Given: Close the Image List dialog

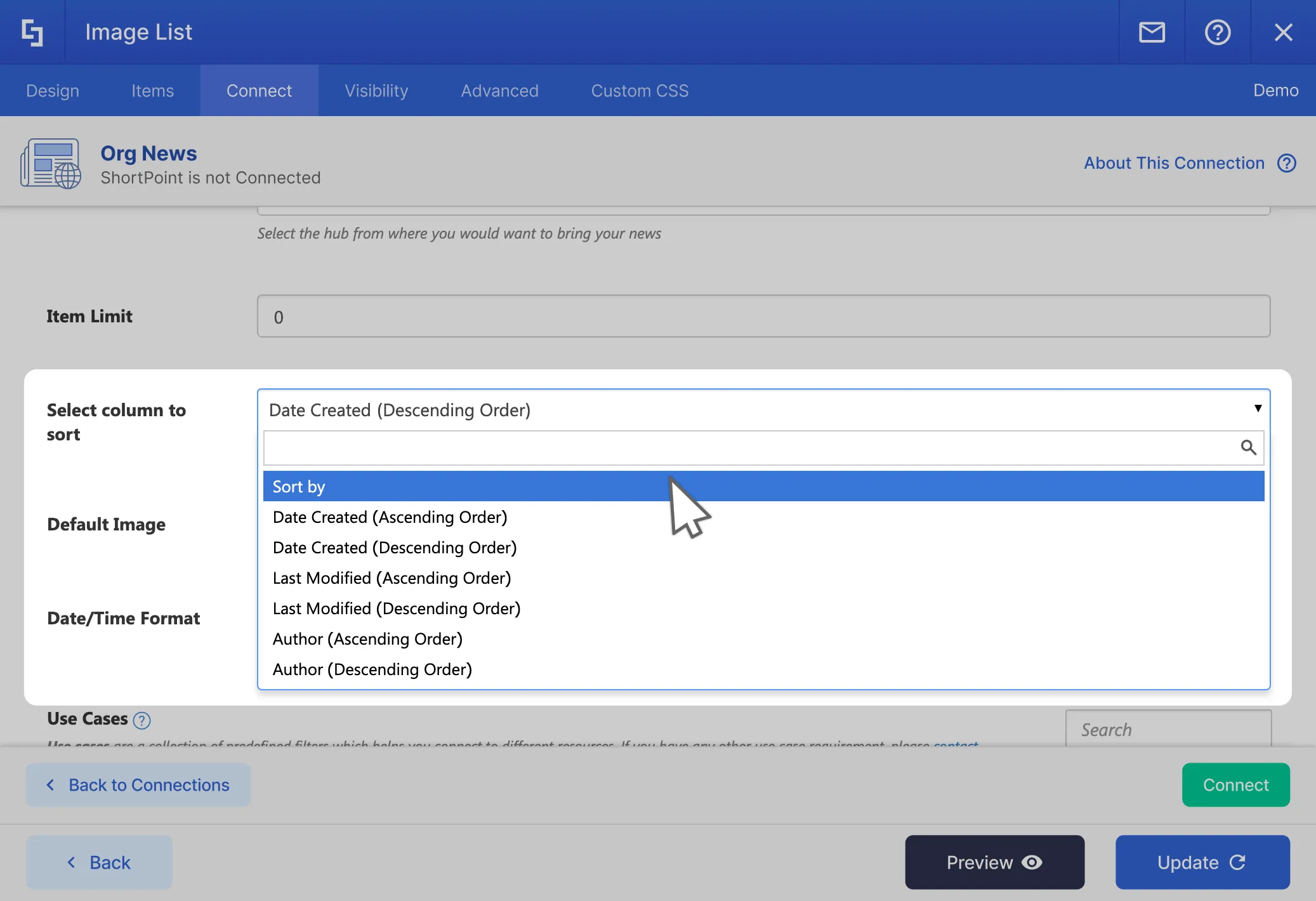Looking at the screenshot, I should coord(1283,32).
